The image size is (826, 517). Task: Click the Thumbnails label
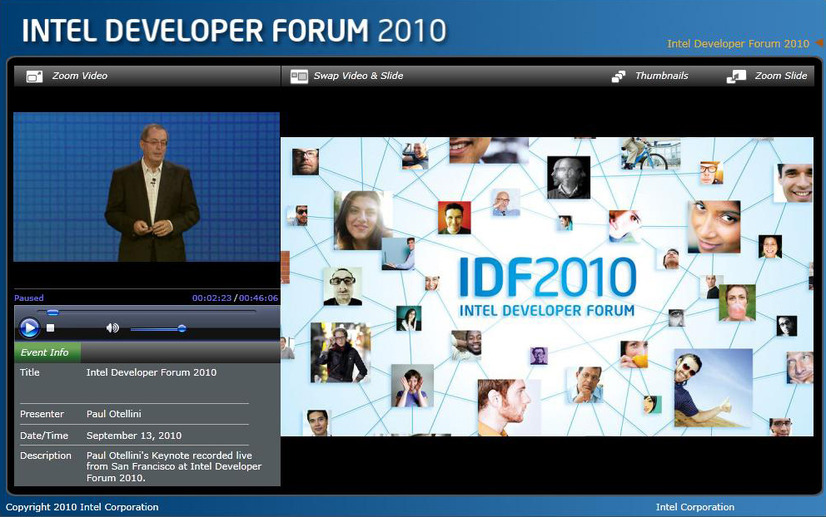coord(662,76)
